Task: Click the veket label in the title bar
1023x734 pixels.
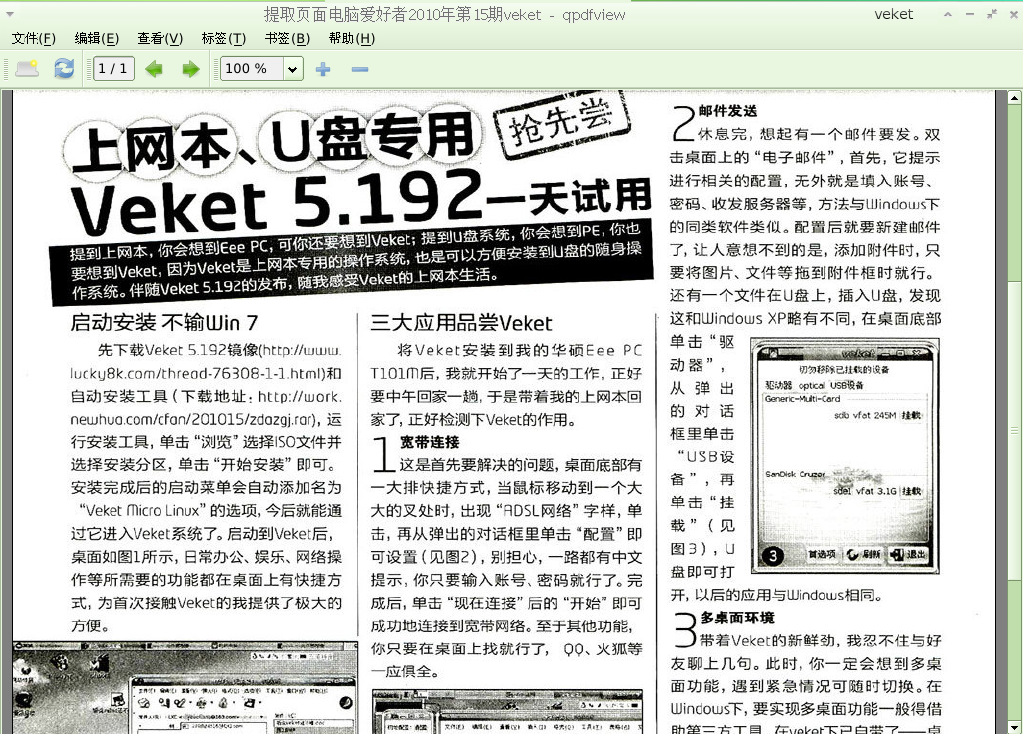Action: pos(893,14)
